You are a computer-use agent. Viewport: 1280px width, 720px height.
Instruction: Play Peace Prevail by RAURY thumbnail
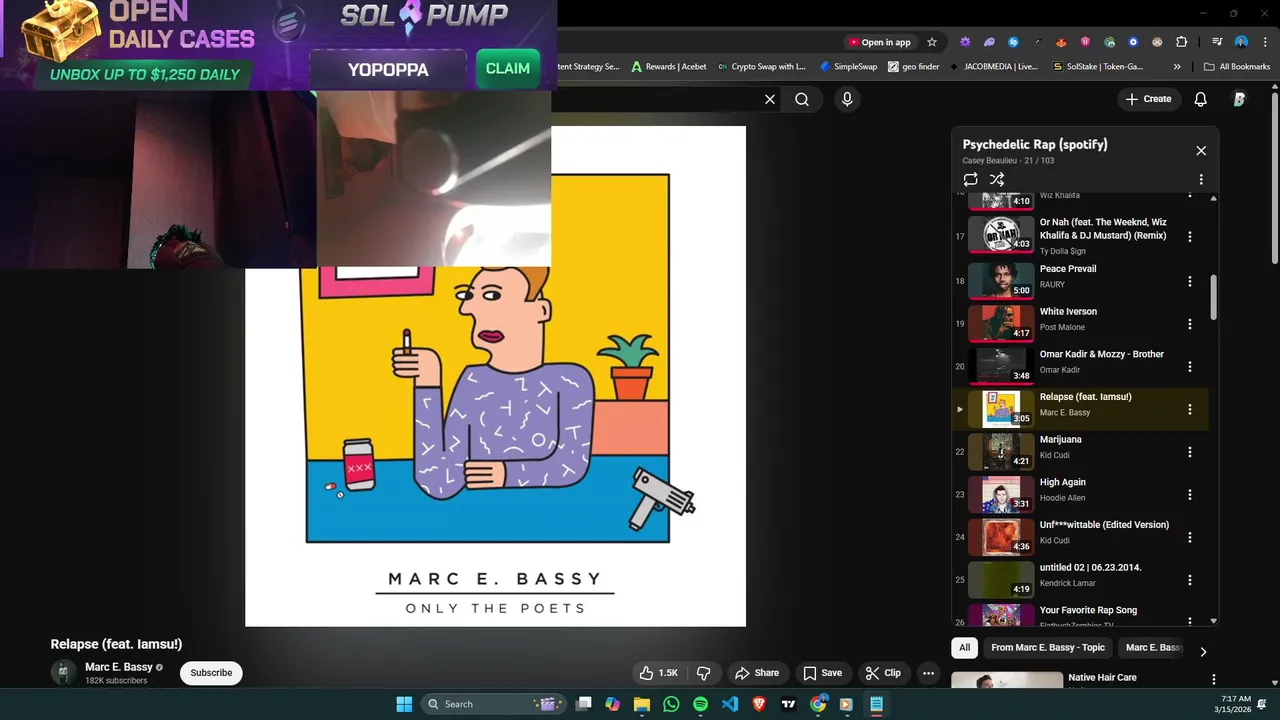(x=1001, y=280)
